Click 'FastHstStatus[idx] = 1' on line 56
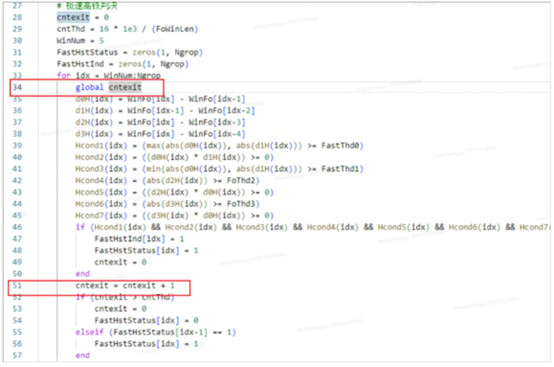Viewport: 554px width, 367px height. [x=146, y=344]
